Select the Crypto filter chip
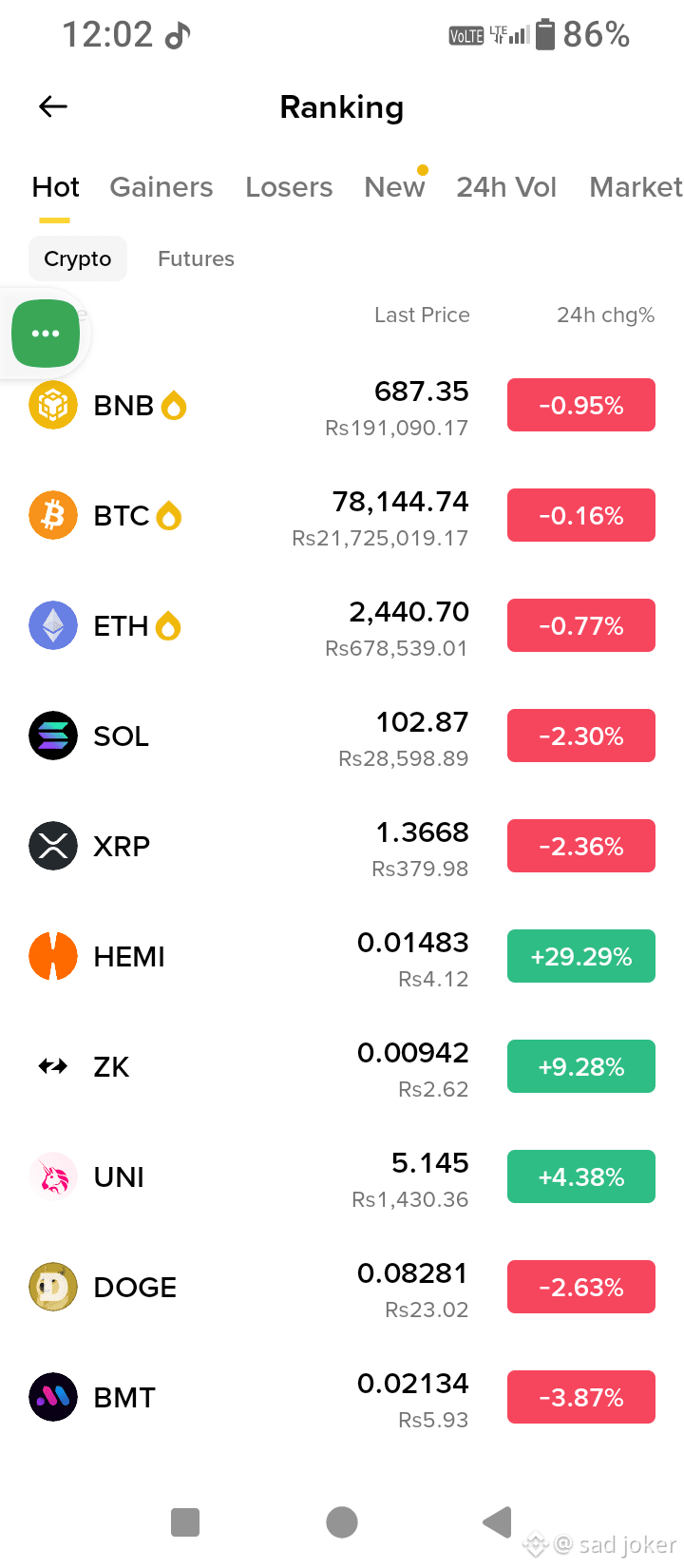This screenshot has width=684, height=1568. (x=78, y=258)
